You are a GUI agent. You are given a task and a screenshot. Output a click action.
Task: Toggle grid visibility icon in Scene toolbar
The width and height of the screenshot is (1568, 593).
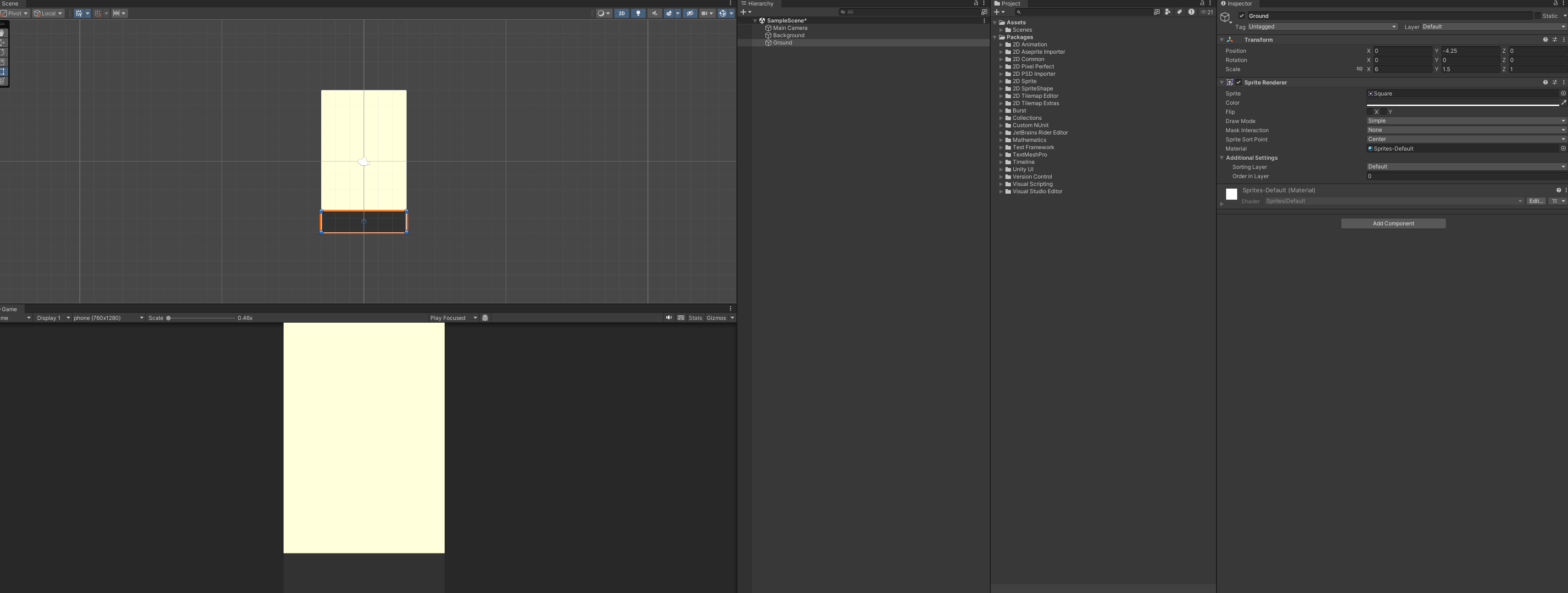(78, 13)
